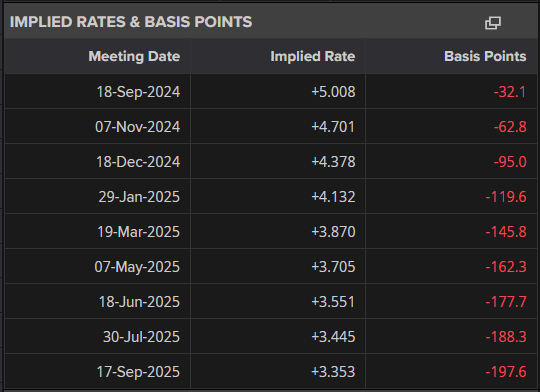Viewport: 540px width, 392px height.
Task: Click the 30-Jul-2025 meeting date cell
Action: [141, 337]
